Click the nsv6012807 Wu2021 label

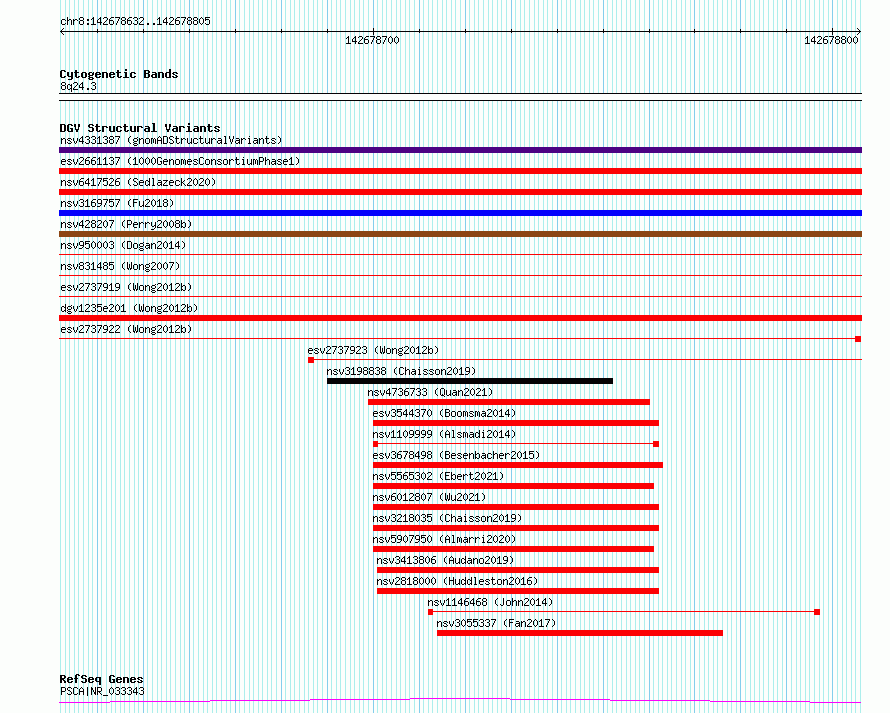tap(429, 497)
